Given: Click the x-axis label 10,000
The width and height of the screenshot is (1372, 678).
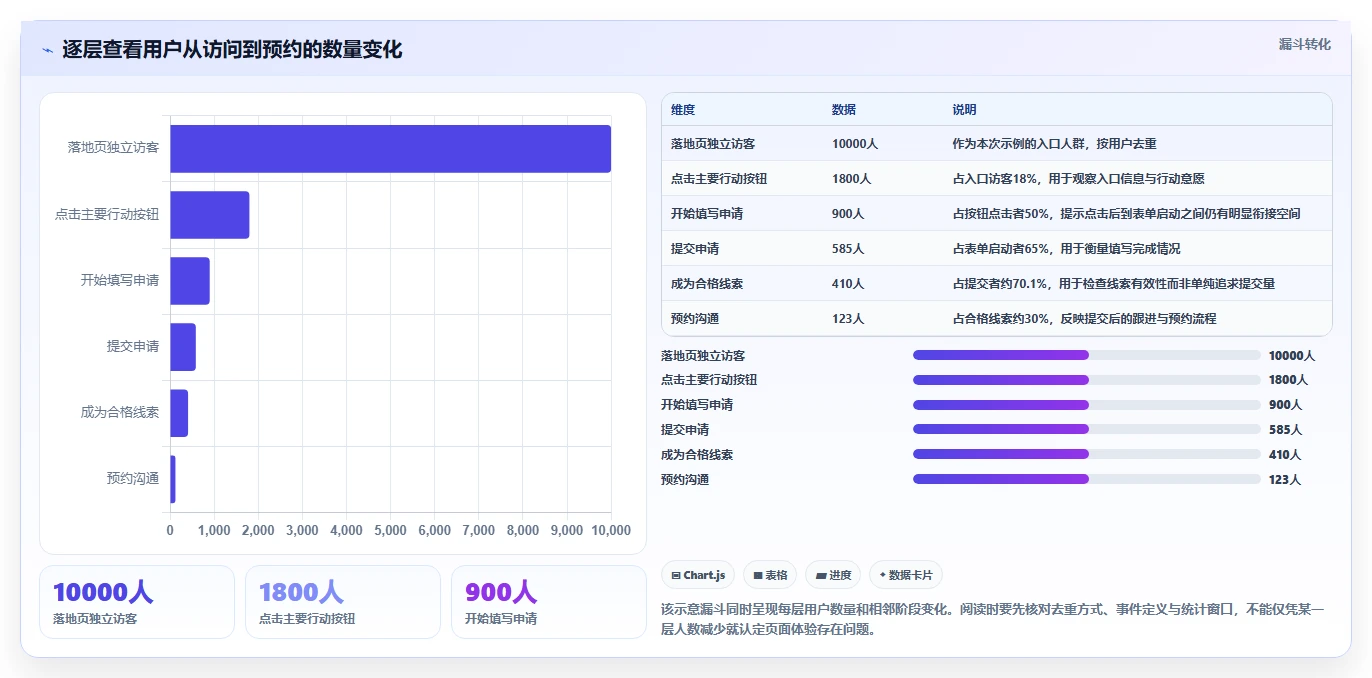Looking at the screenshot, I should tap(610, 530).
